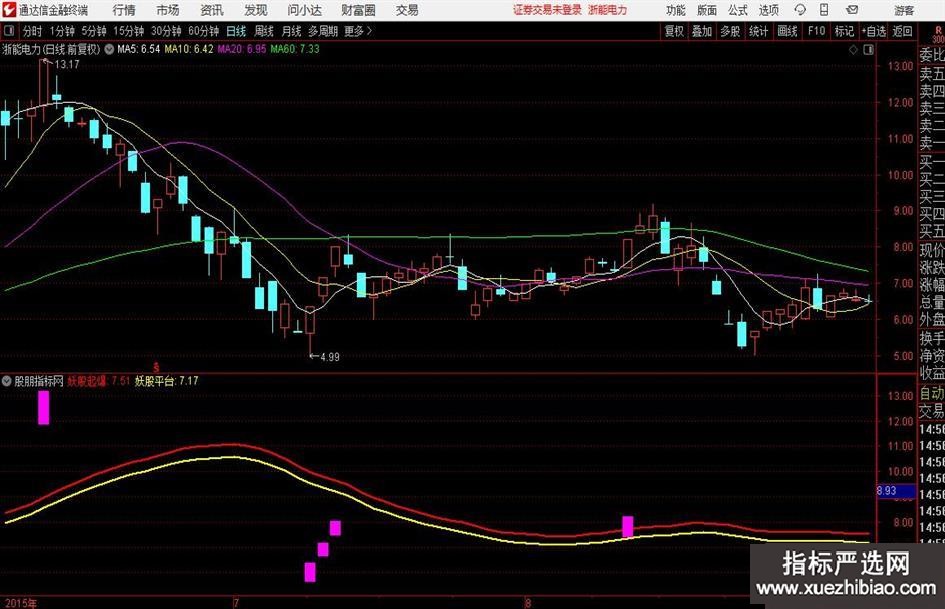This screenshot has height=609, width=945.
Task: Click the diamond icon above price axis
Action: tap(852, 48)
